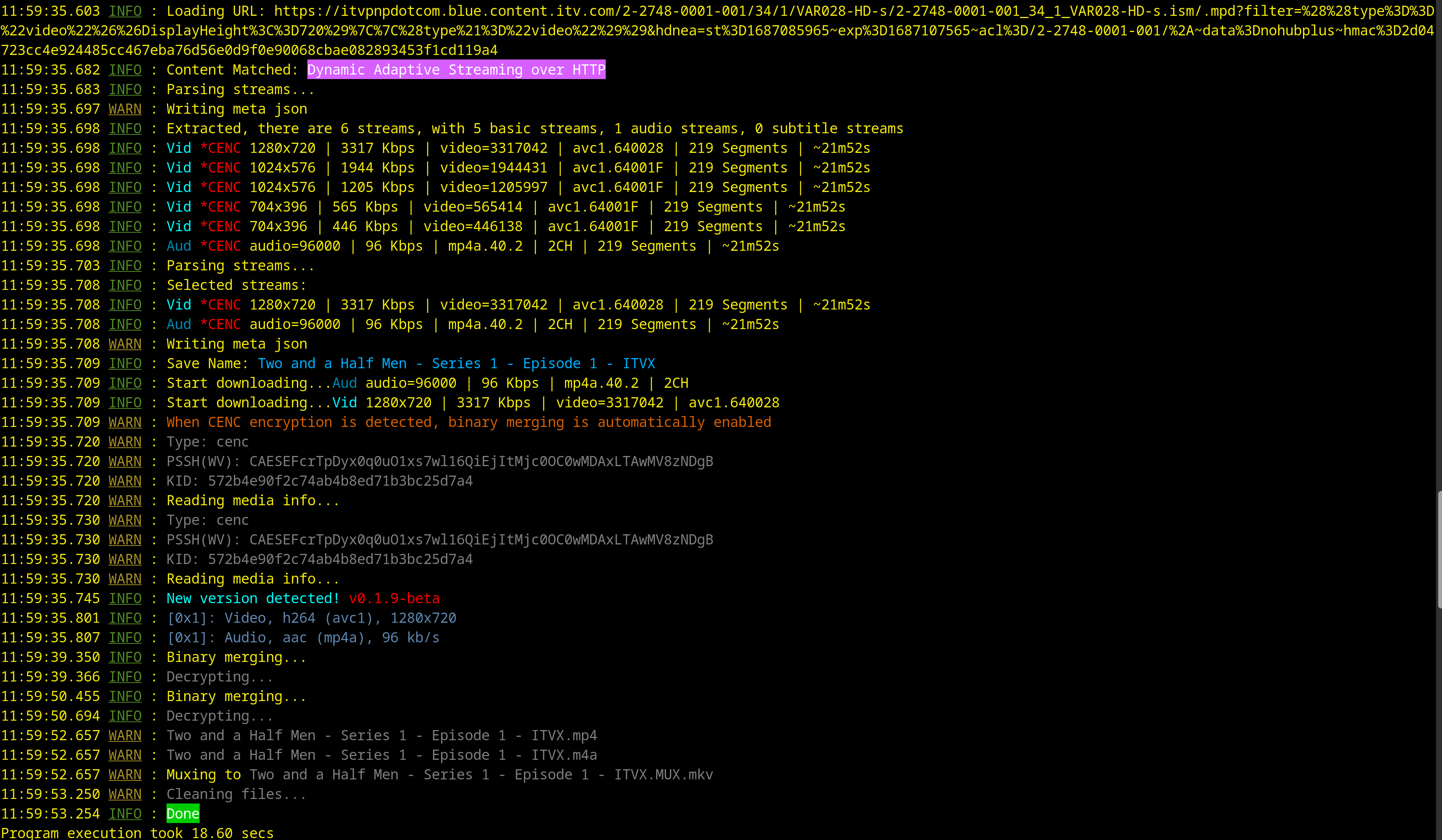Click the Cleaning files... message

point(236,794)
